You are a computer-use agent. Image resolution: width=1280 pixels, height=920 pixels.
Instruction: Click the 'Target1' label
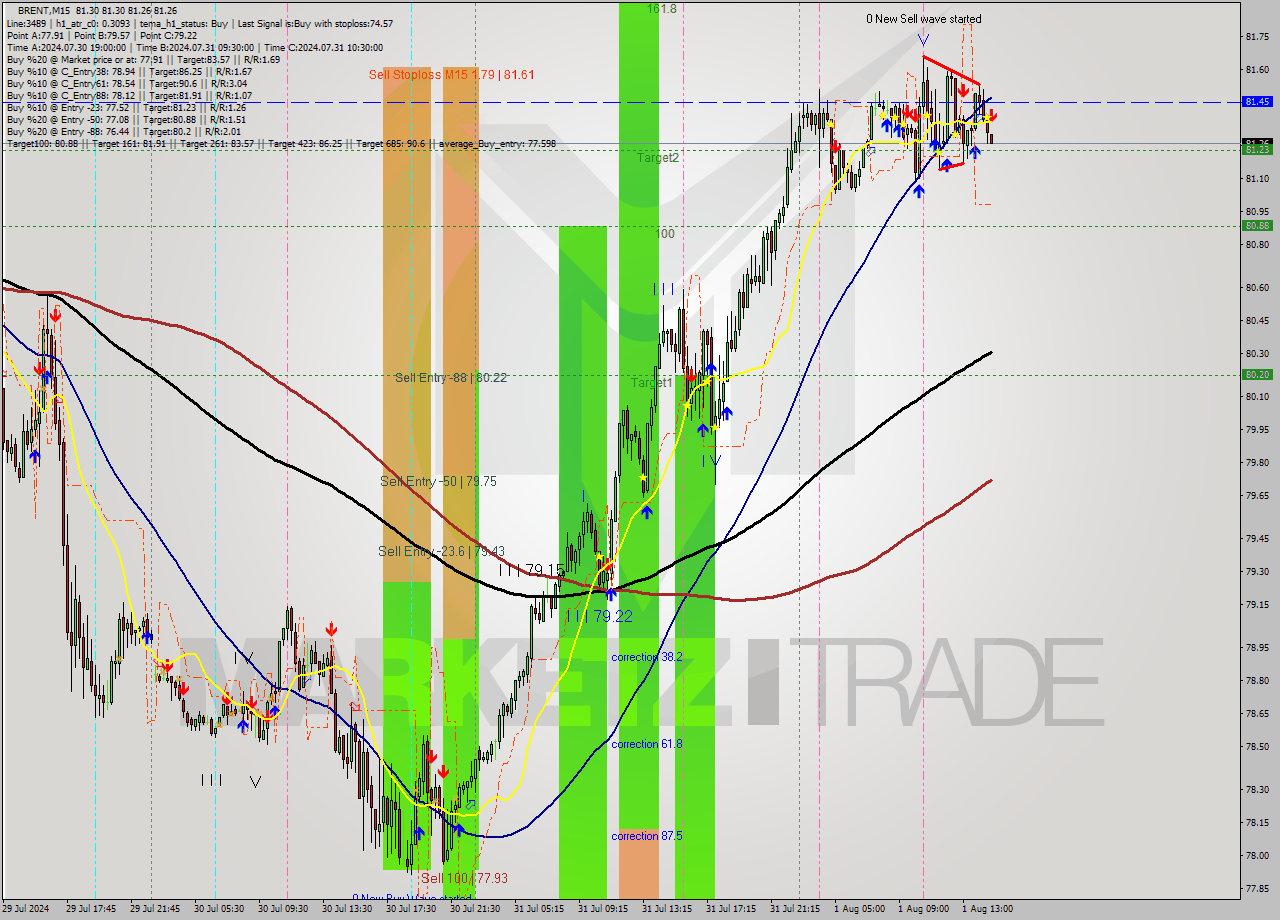651,383
